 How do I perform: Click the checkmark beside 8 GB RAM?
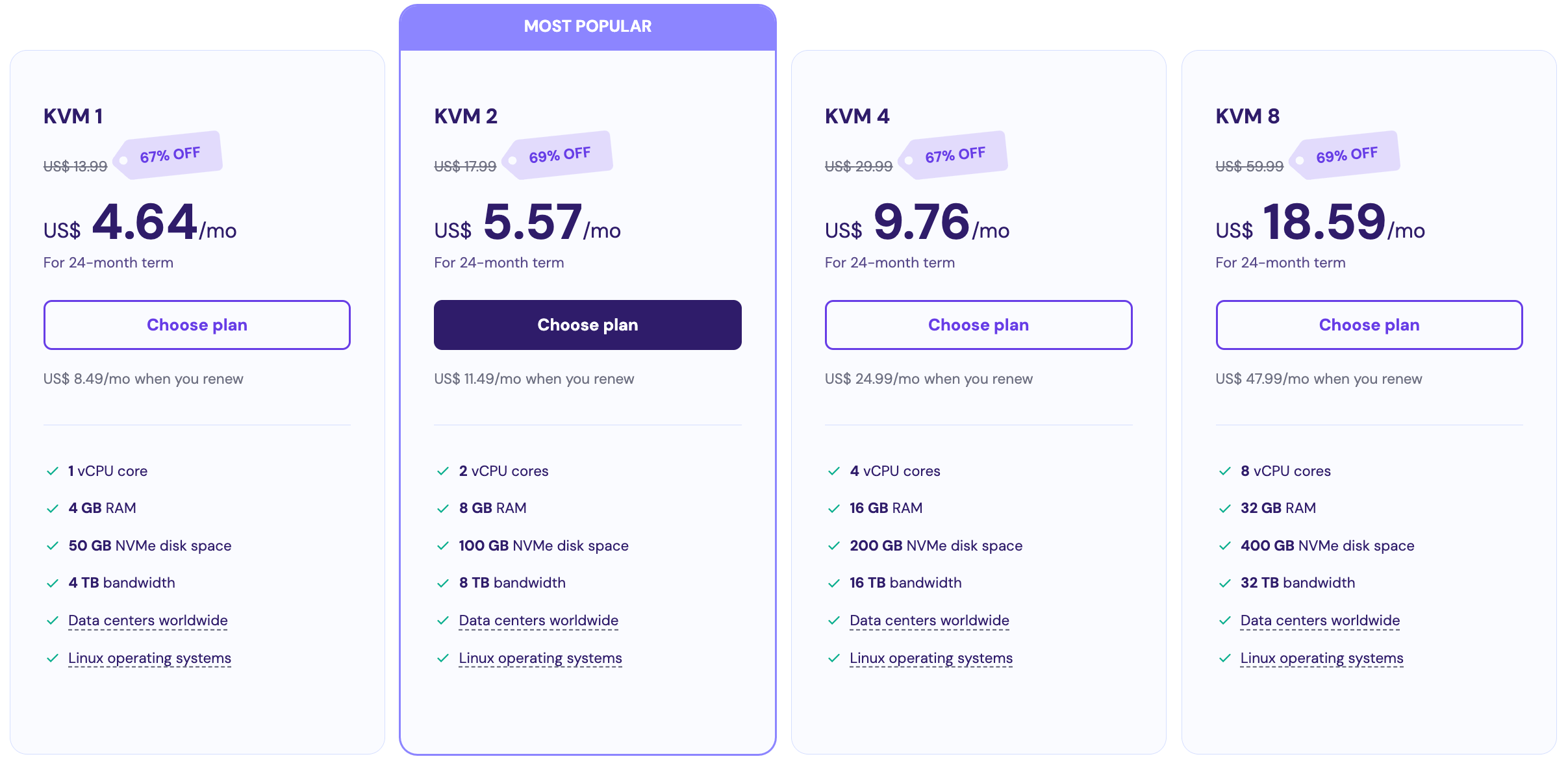click(444, 508)
